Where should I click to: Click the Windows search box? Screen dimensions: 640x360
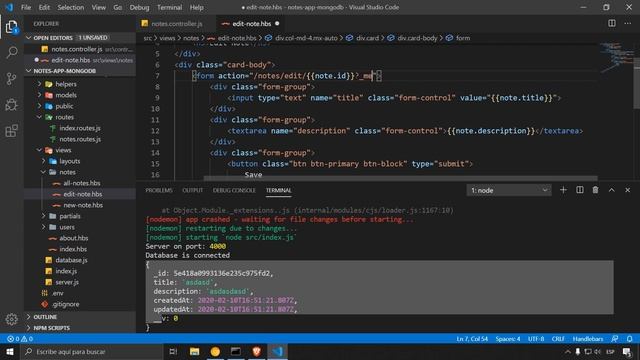pos(92,351)
